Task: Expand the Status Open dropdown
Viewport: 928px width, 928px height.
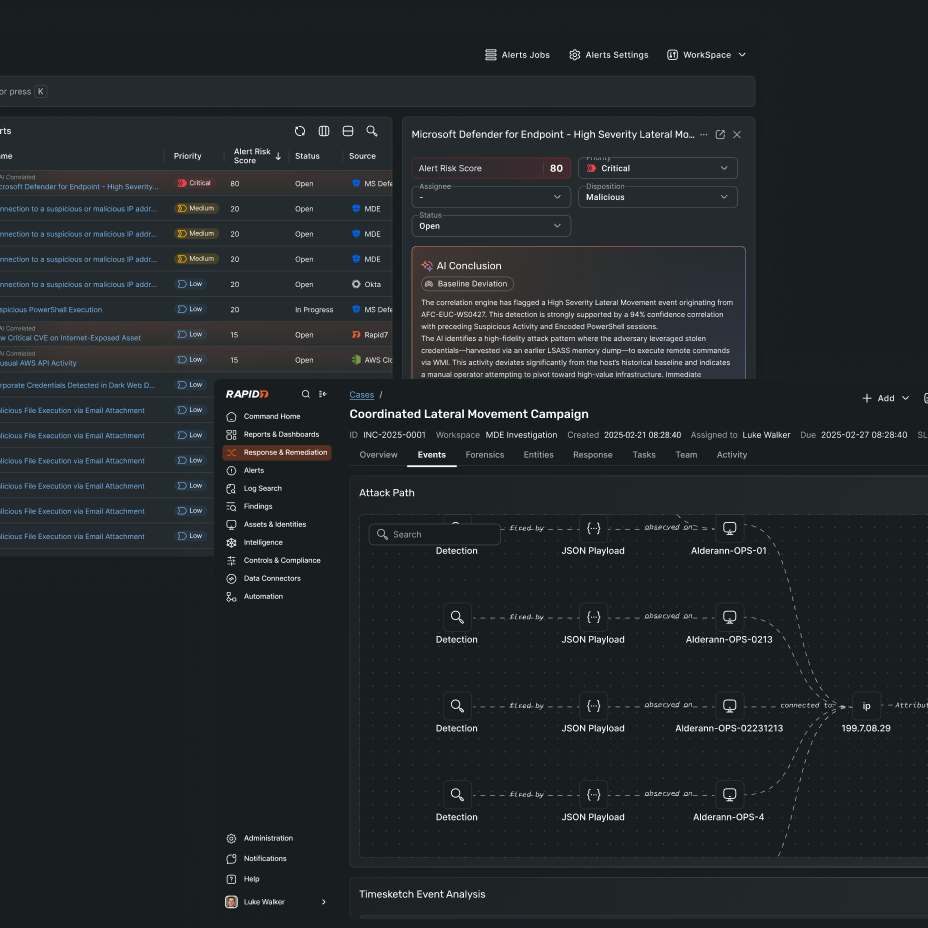Action: 491,226
